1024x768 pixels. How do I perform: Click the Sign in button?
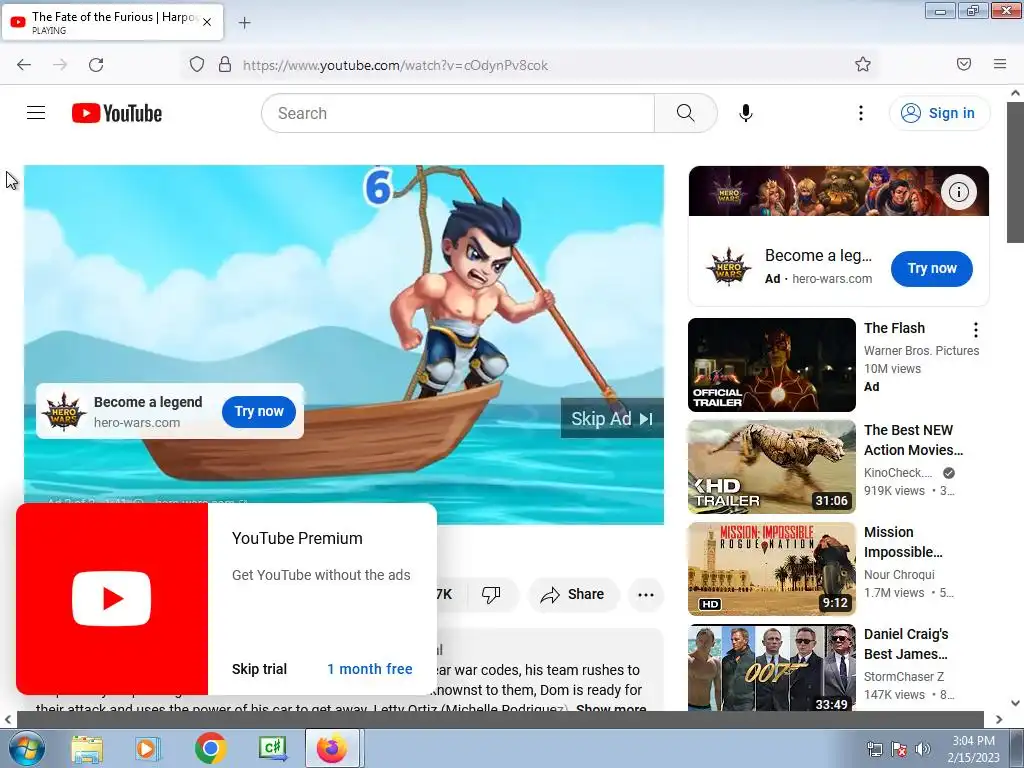coord(939,113)
